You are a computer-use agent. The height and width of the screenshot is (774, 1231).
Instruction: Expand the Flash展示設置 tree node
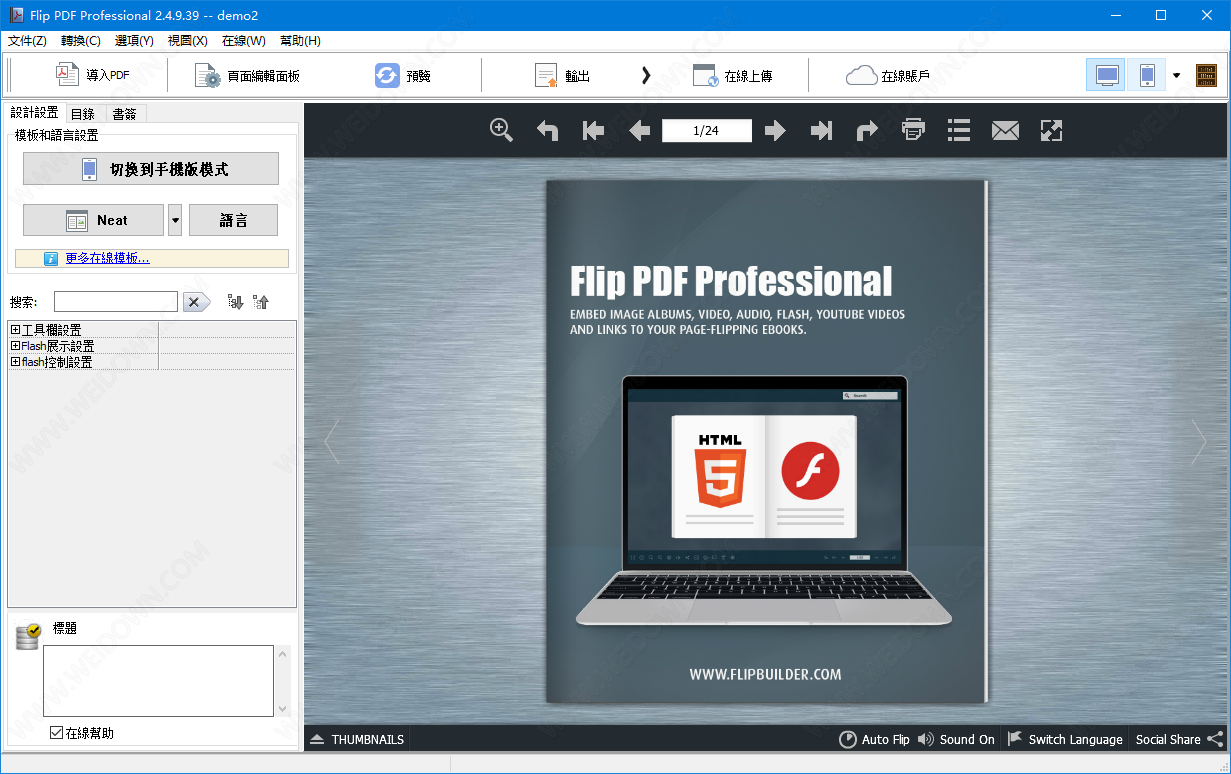[x=15, y=346]
